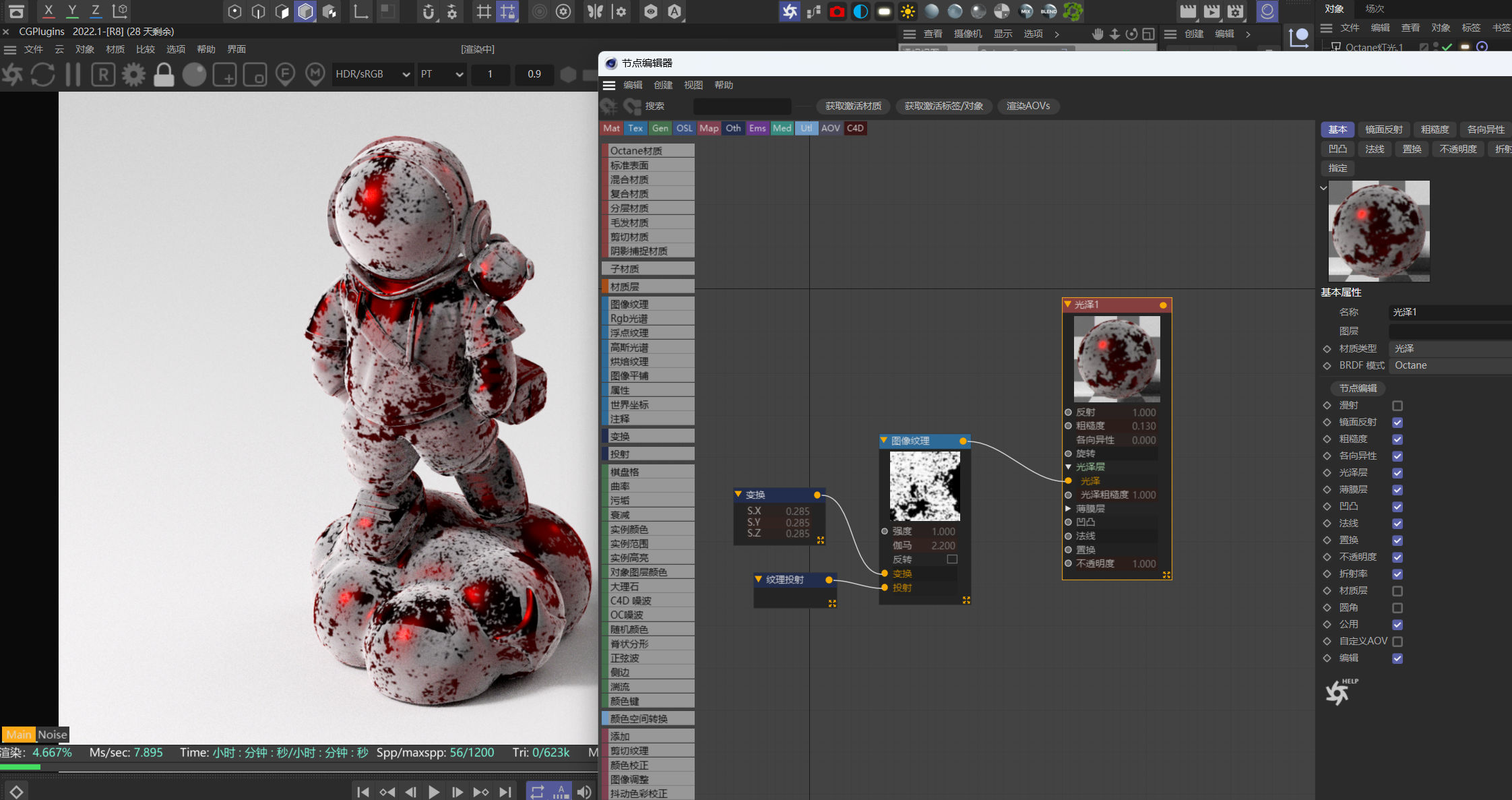Screen dimensions: 1512x800
Task: Click the loop playback icon
Action: click(x=537, y=792)
